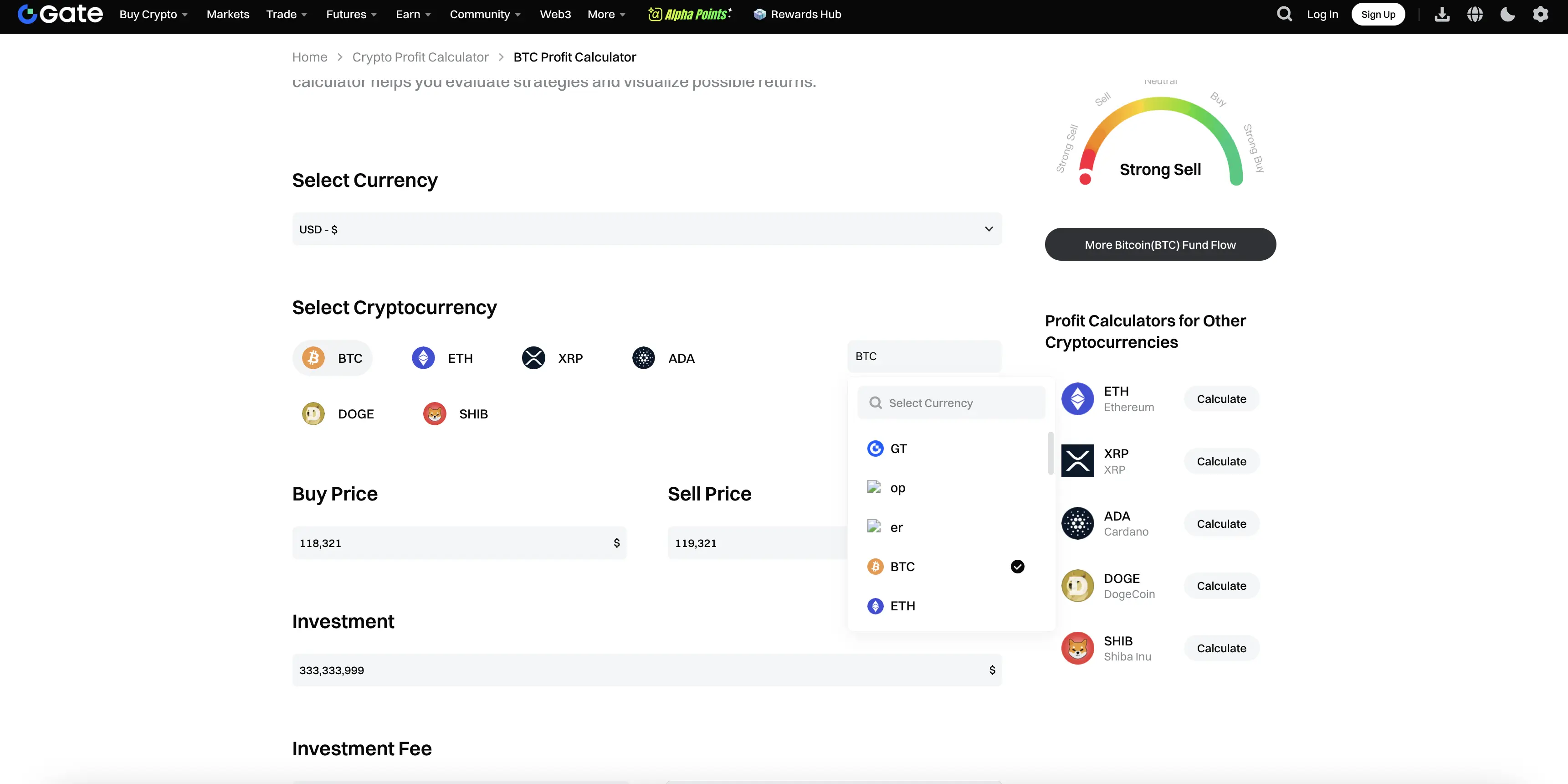Image resolution: width=1568 pixels, height=784 pixels.
Task: Focus the Investment amount input
Action: (647, 670)
